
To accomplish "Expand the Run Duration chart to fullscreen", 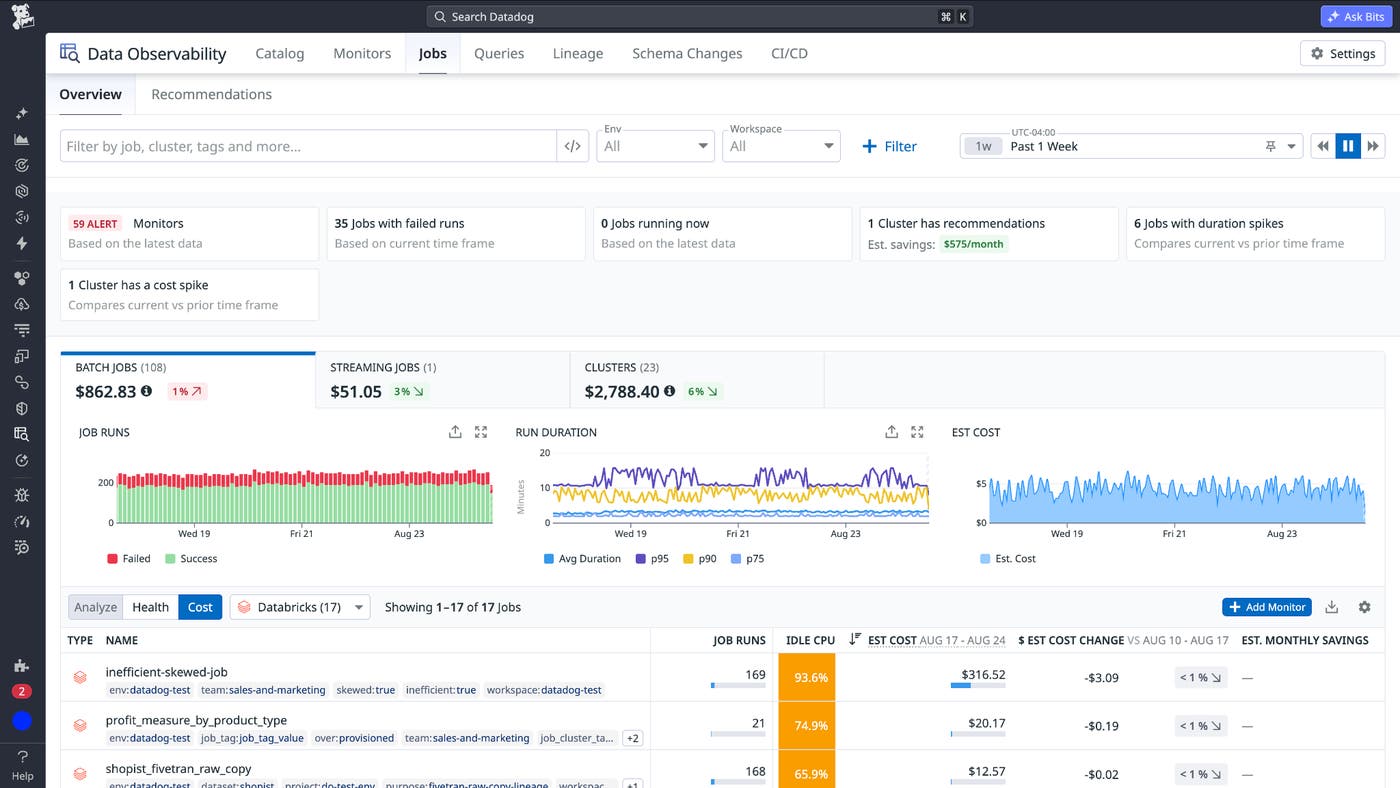I will [918, 432].
